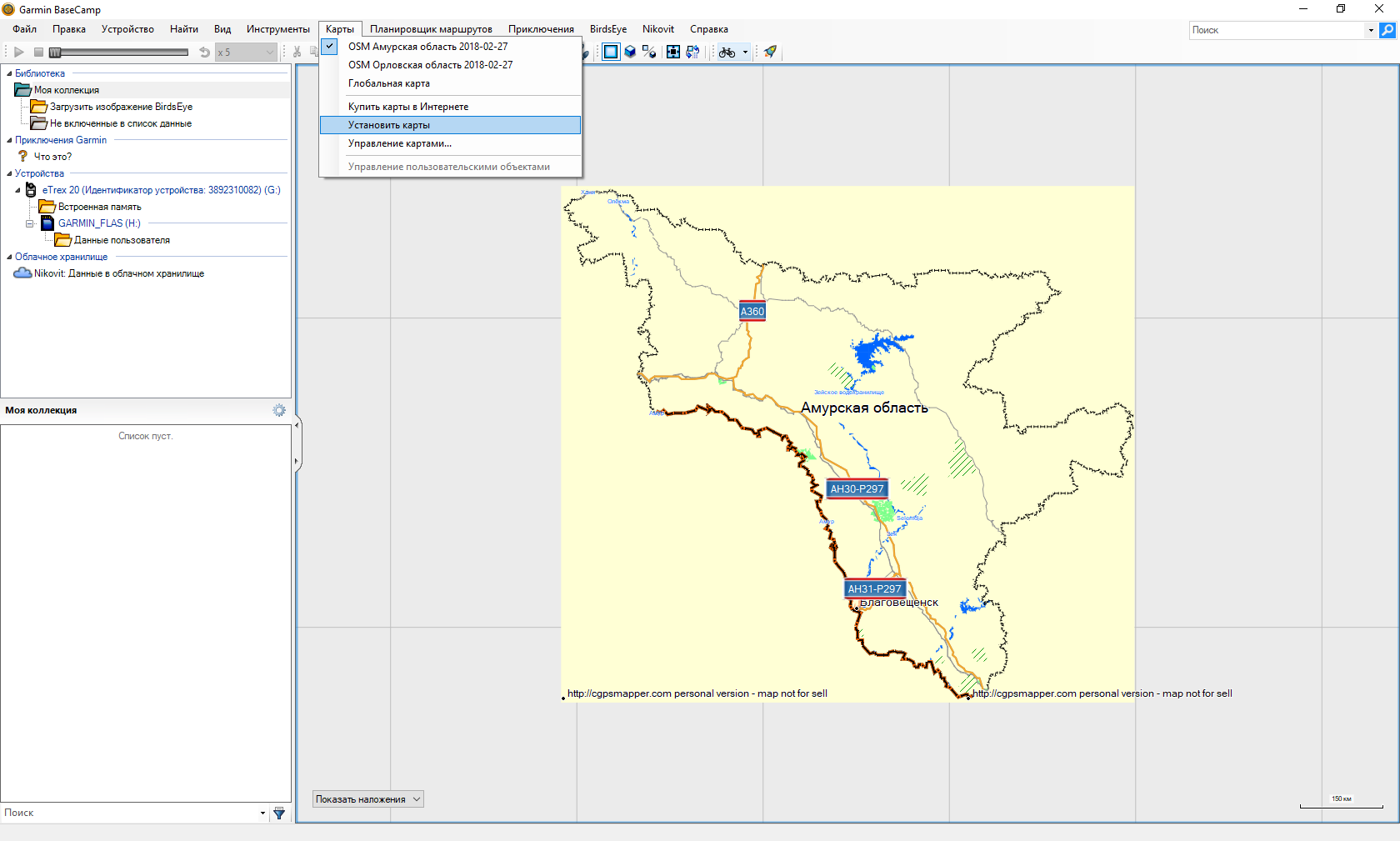This screenshot has width=1400, height=841.
Task: Select map OSM Орловская область 2018-02-27
Action: point(450,65)
